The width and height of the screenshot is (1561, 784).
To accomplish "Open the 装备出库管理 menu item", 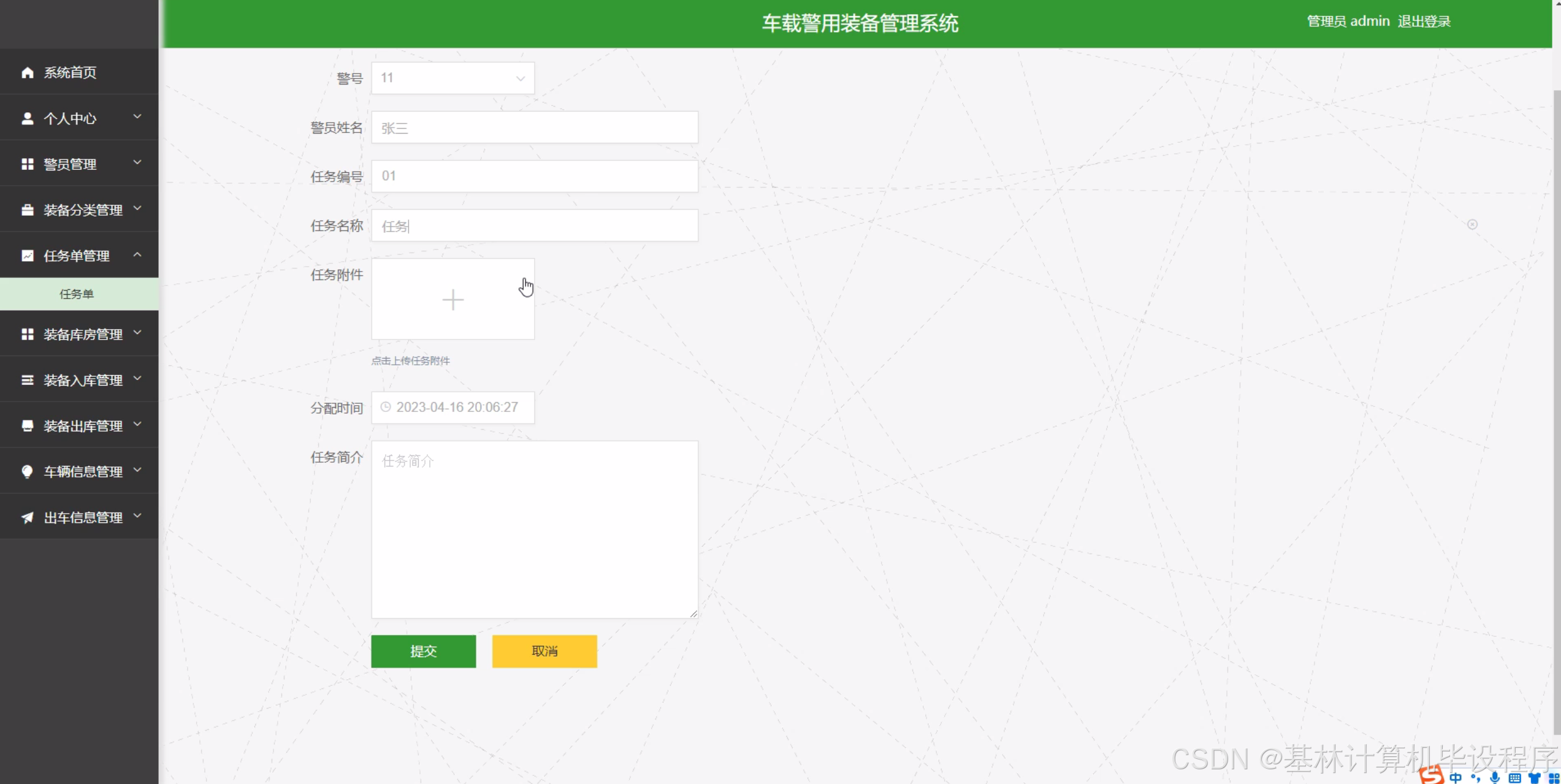I will [x=79, y=425].
